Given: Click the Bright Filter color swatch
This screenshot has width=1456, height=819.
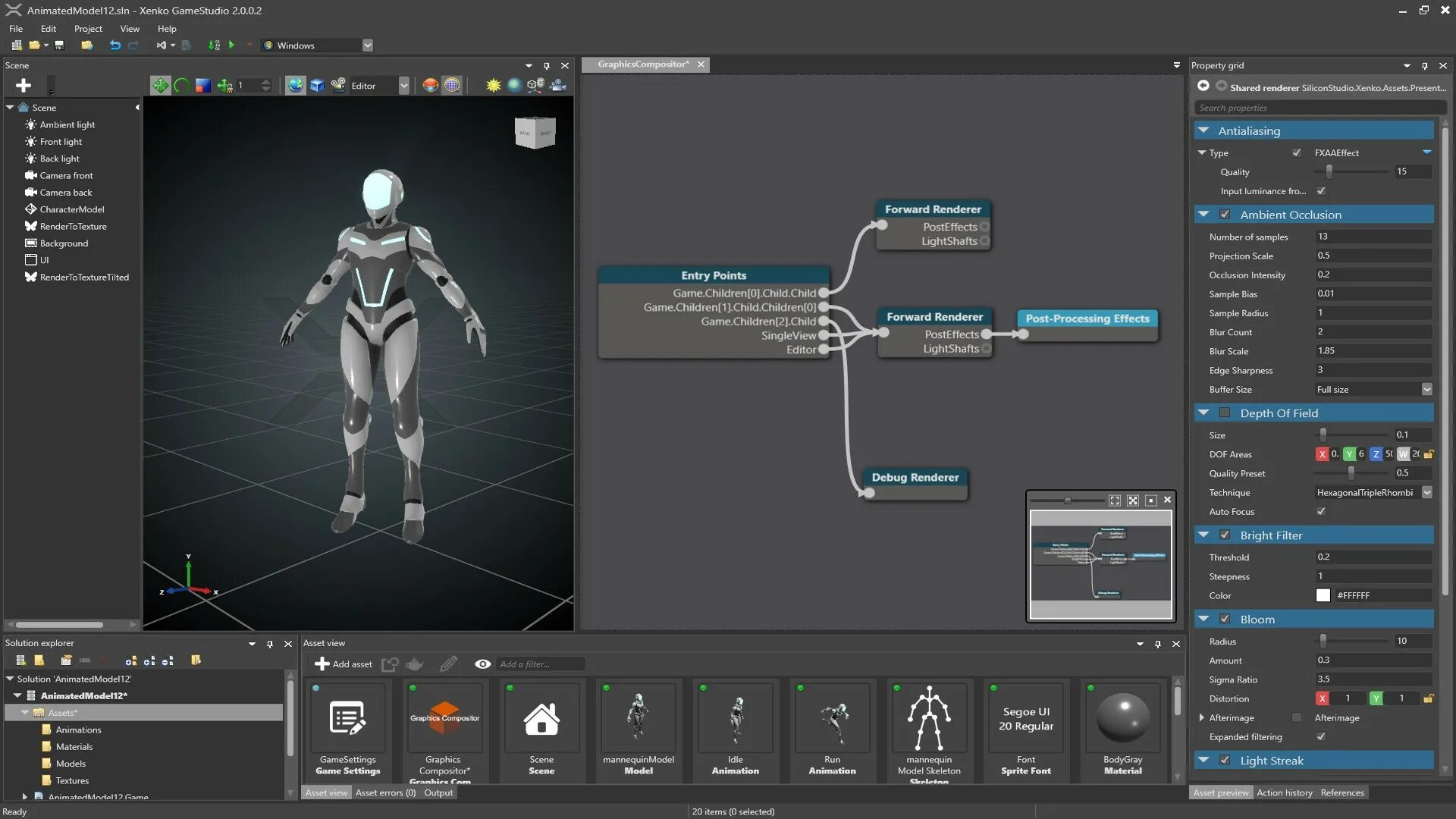Looking at the screenshot, I should (1323, 595).
